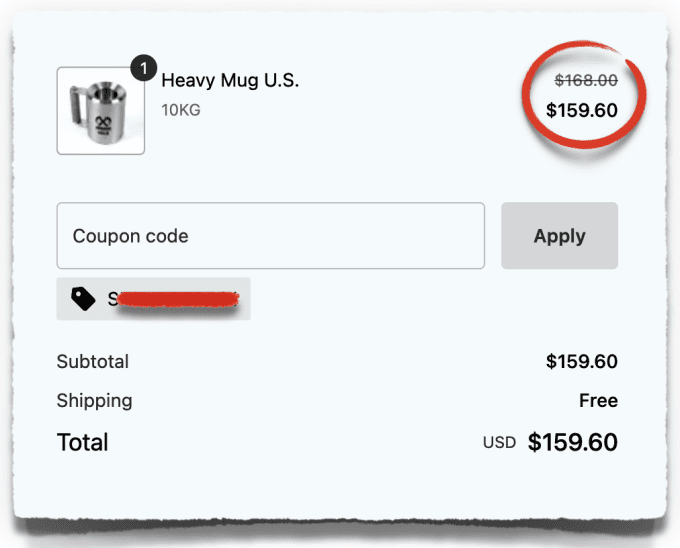
Task: Click the Free shipping value
Action: 598,401
